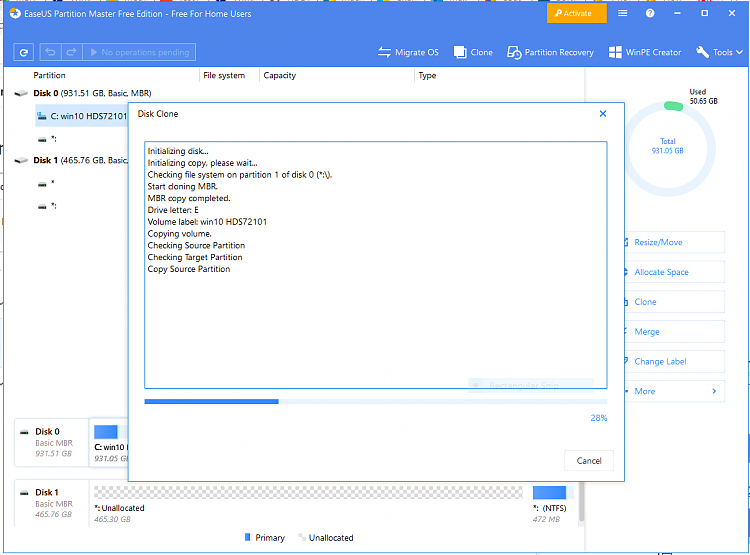Image resolution: width=750 pixels, height=555 pixels.
Task: Click the 'MBR copy completed.' log line
Action: 188,198
